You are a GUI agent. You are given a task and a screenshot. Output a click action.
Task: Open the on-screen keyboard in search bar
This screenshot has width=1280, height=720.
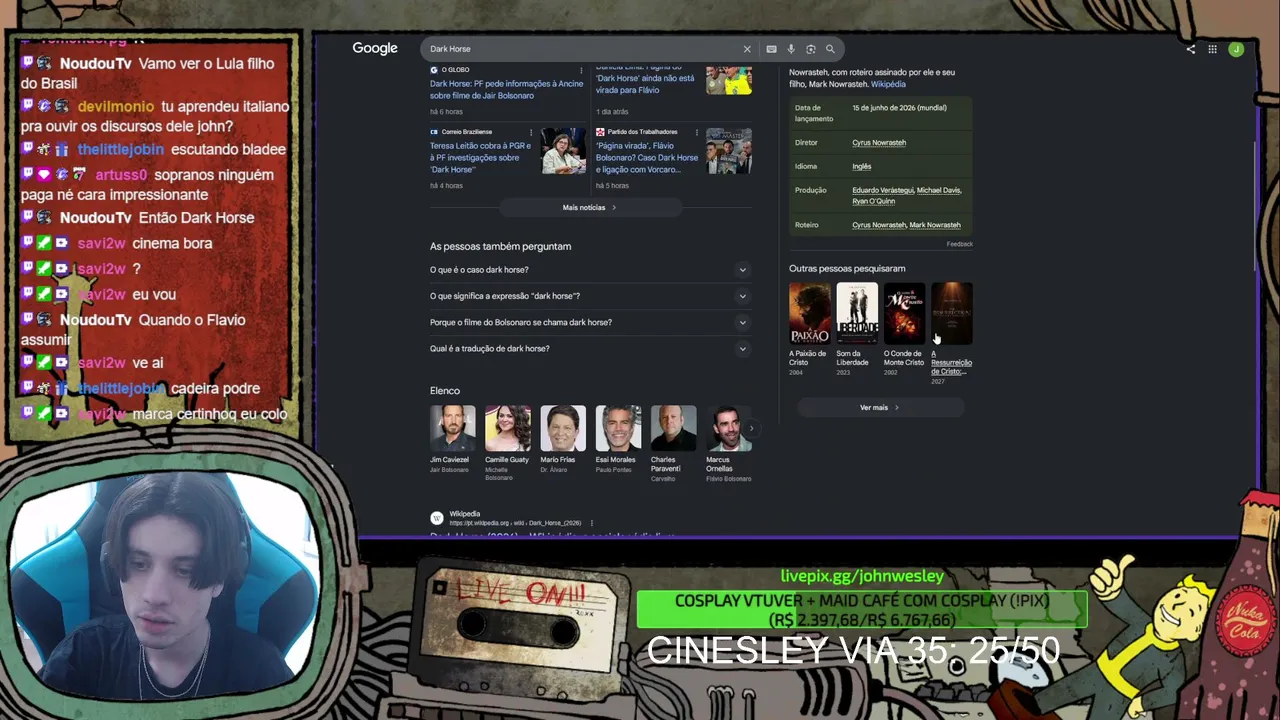coord(771,49)
